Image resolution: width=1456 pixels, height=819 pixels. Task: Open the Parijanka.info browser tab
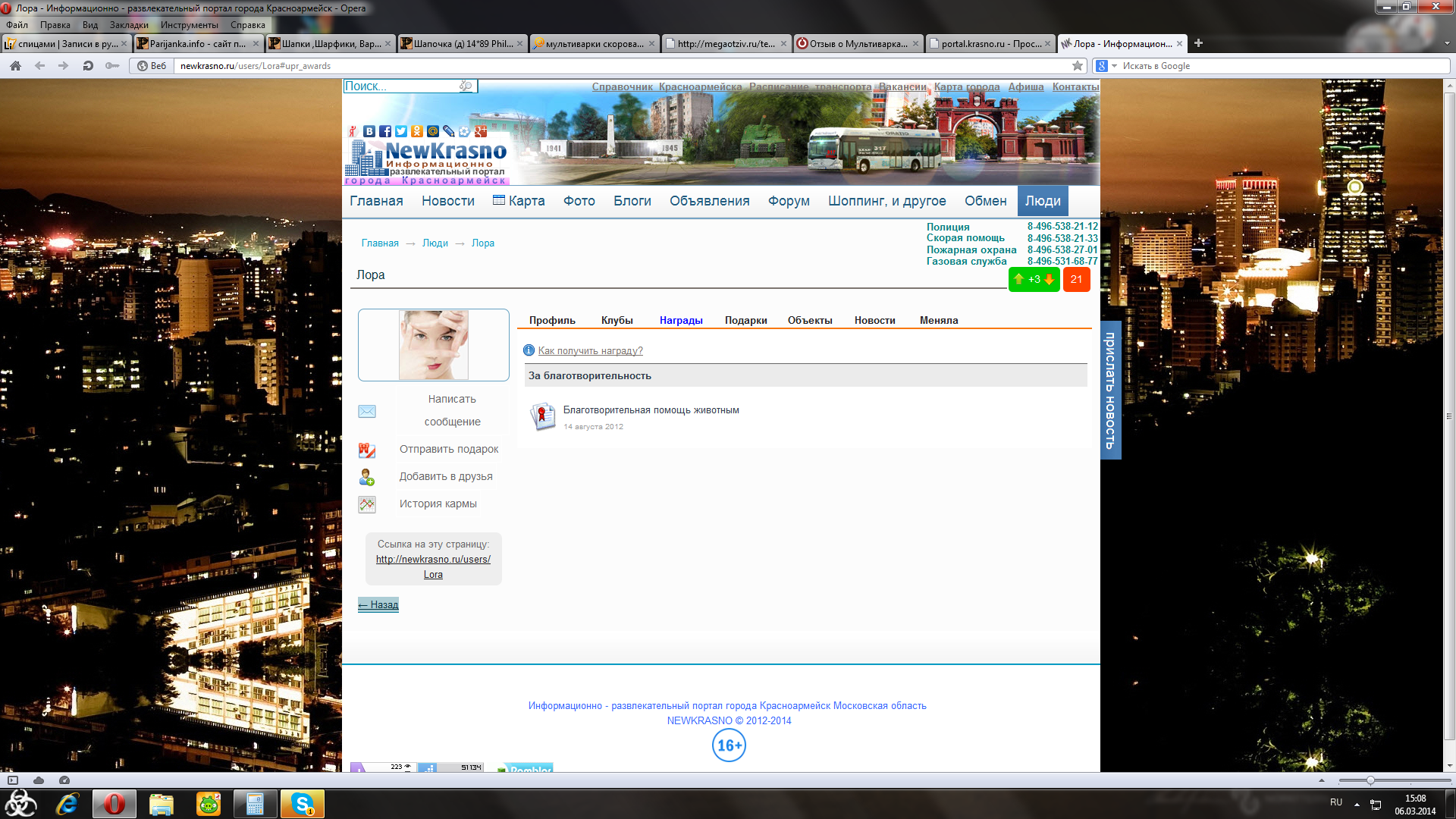199,43
